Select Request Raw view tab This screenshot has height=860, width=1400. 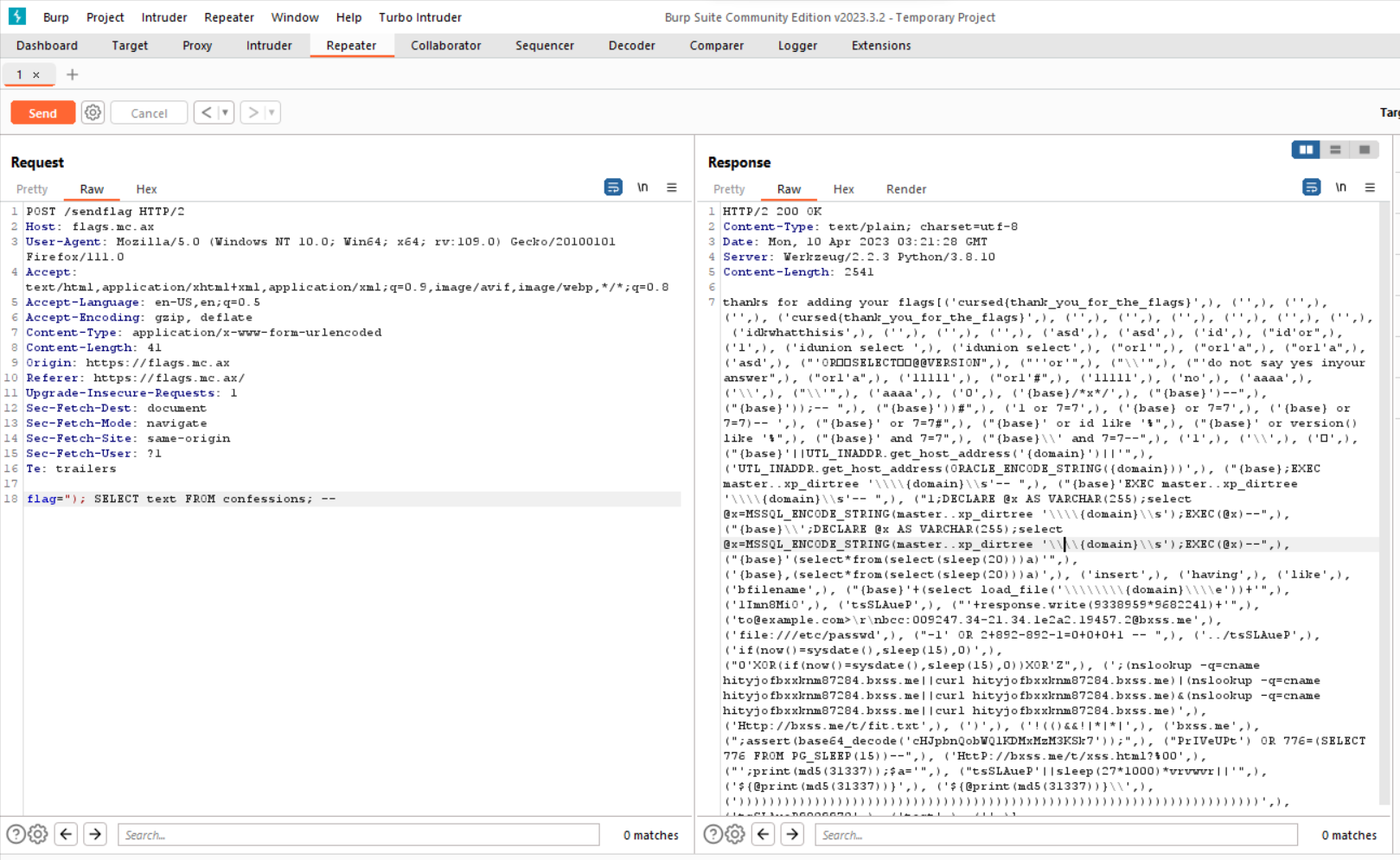92,189
